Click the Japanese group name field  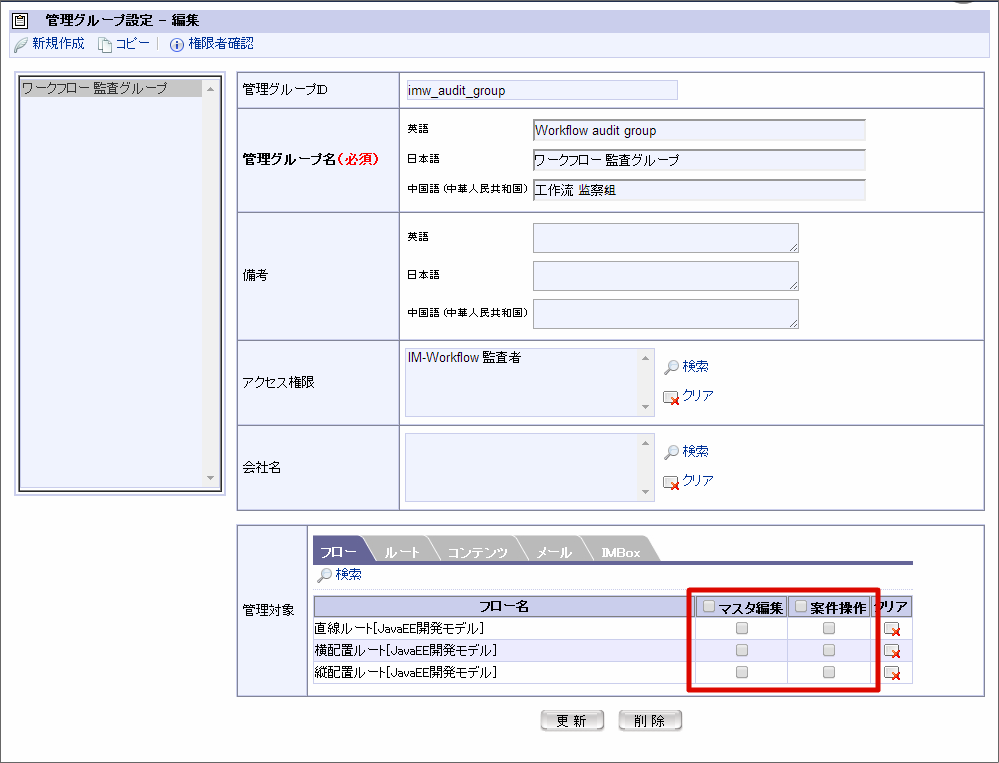tap(699, 160)
